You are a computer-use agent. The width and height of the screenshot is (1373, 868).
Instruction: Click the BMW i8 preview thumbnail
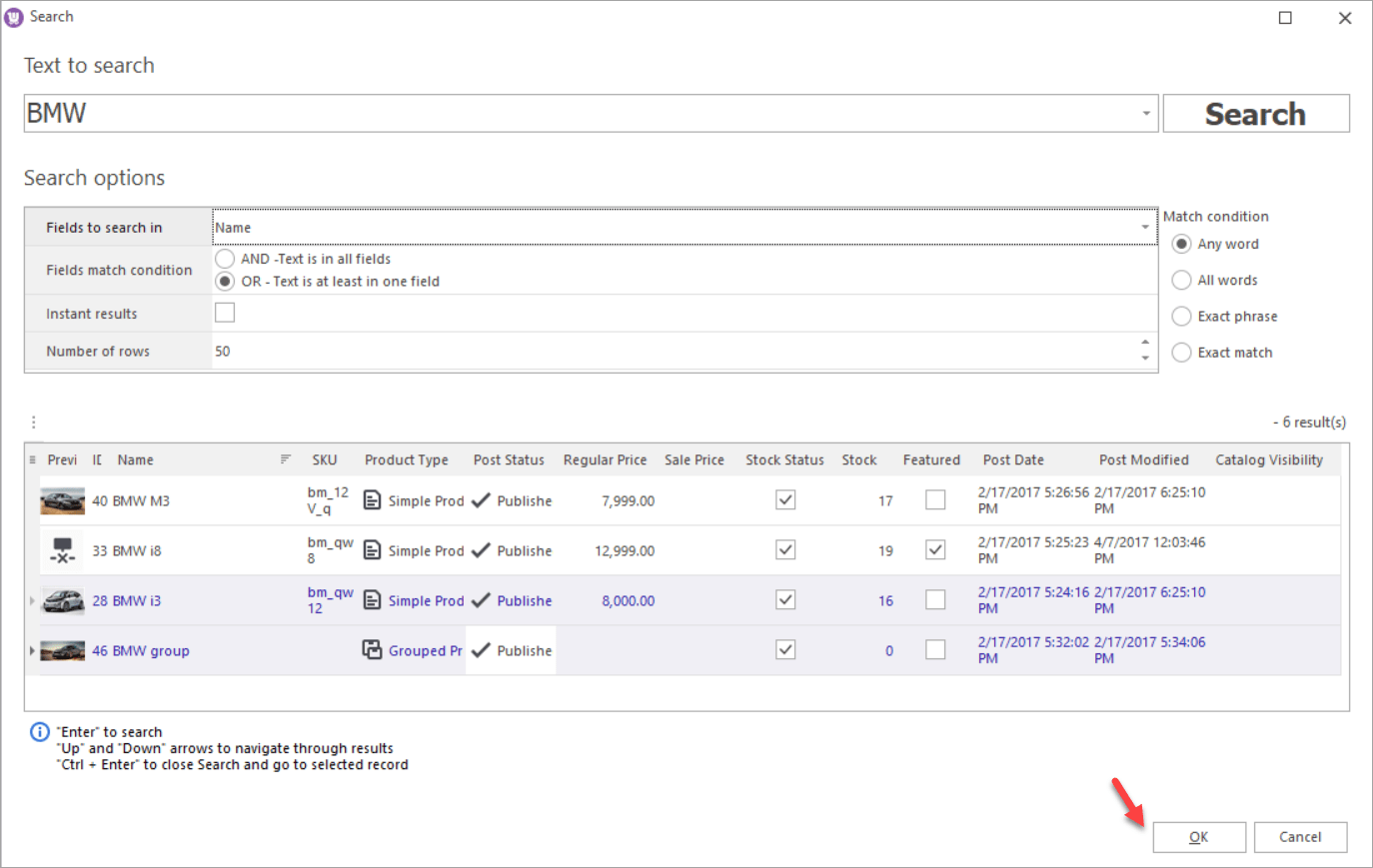point(62,550)
